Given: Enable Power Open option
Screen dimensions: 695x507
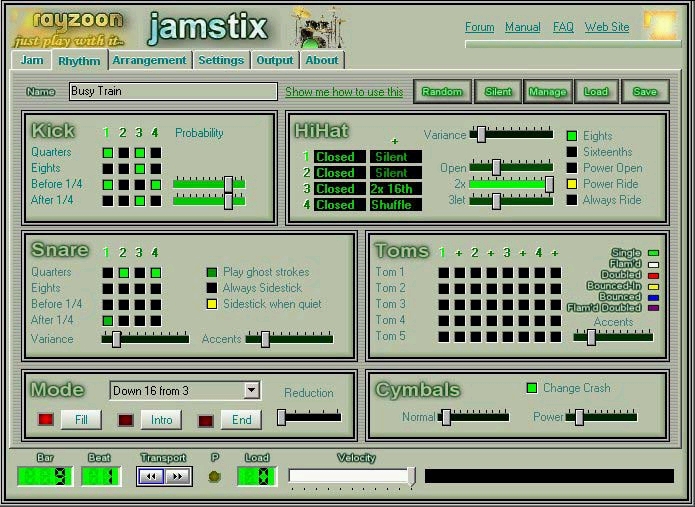Looking at the screenshot, I should (572, 168).
